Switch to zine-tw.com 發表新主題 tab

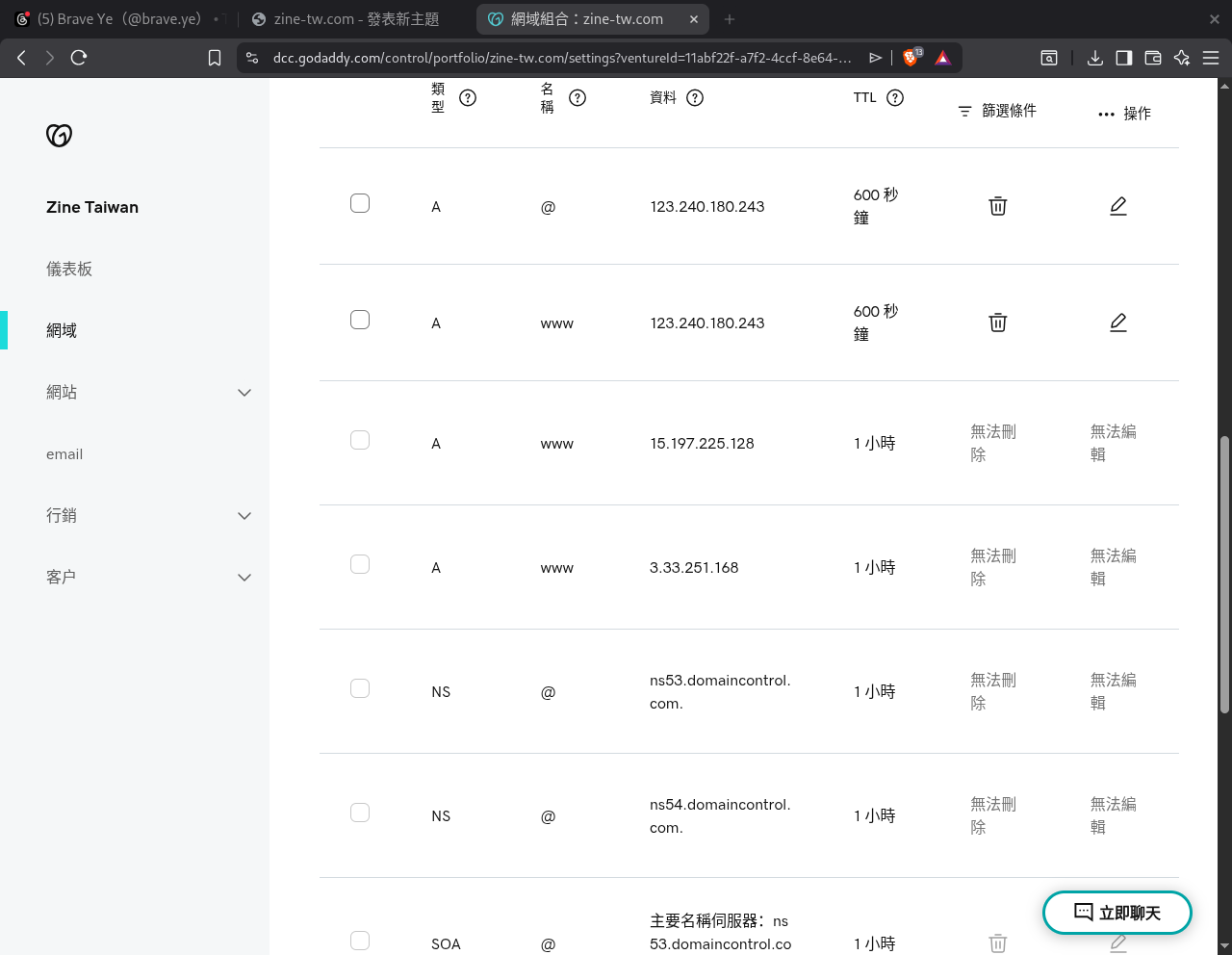point(356,19)
